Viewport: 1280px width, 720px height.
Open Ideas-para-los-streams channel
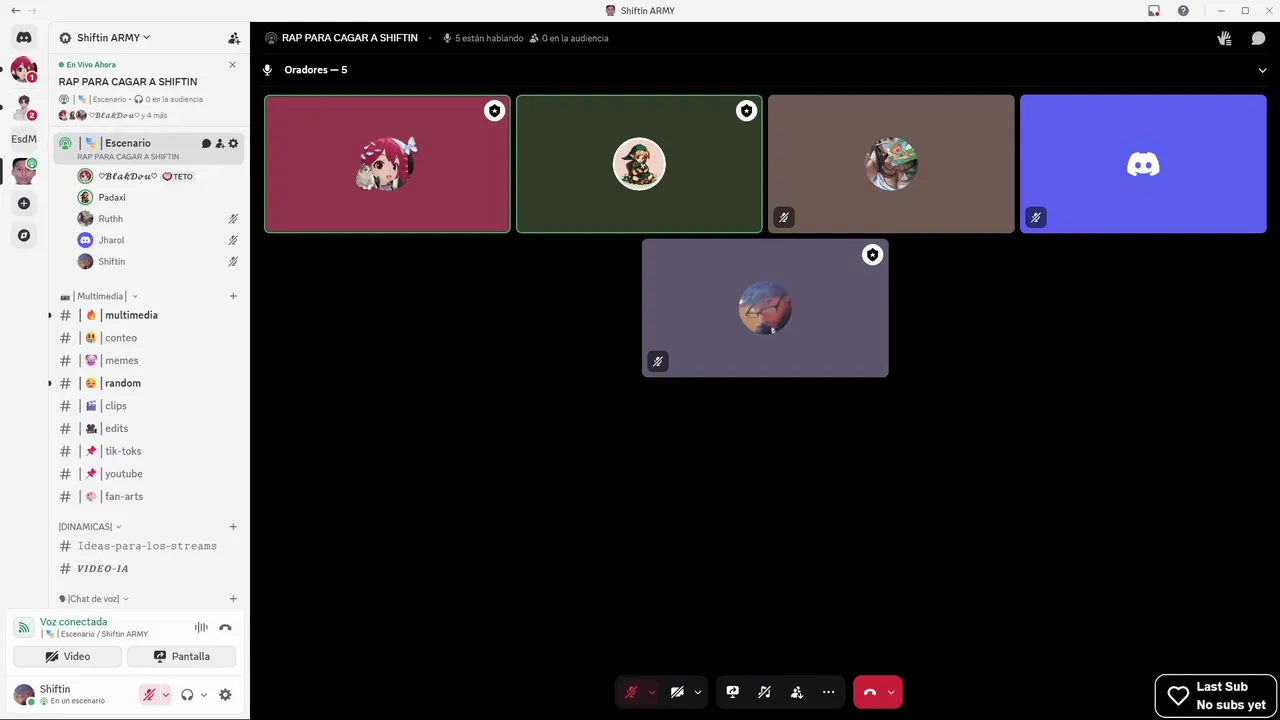pos(148,546)
